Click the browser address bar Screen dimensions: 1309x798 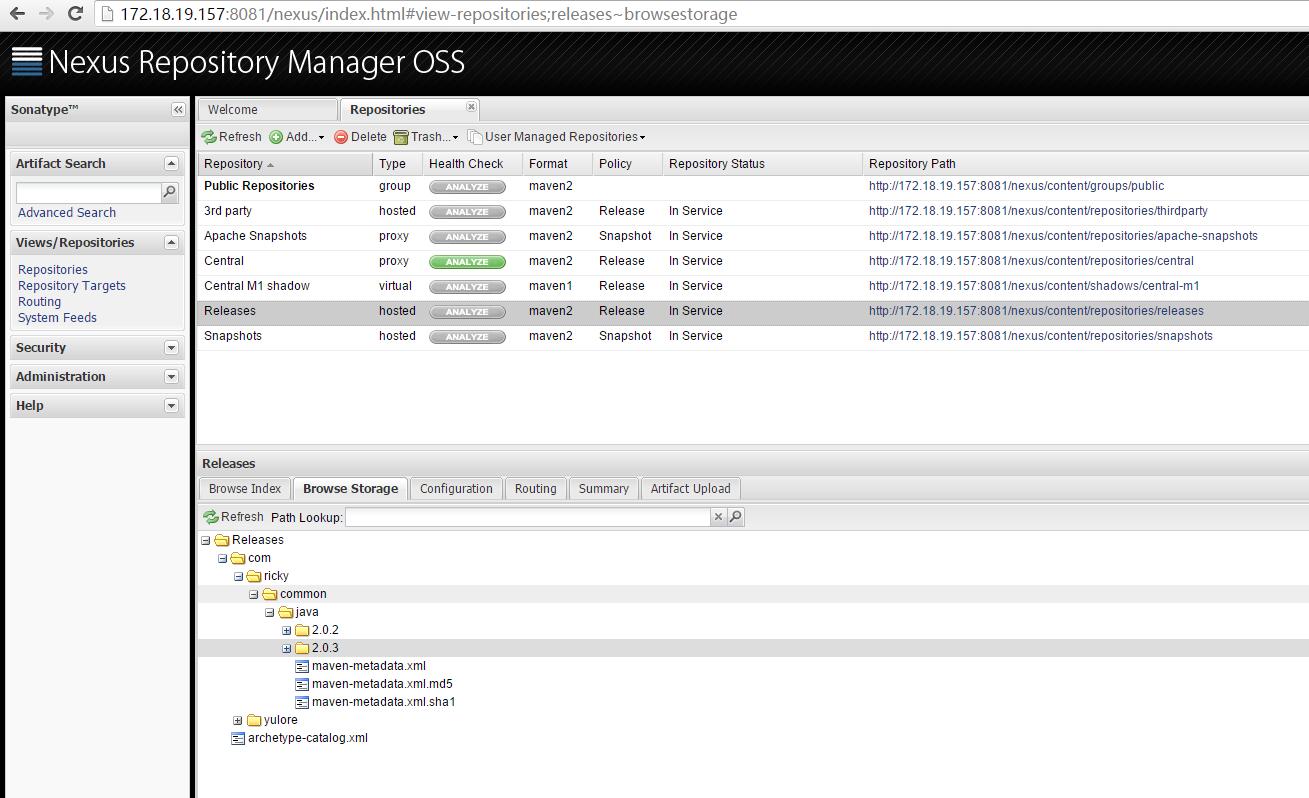700,14
